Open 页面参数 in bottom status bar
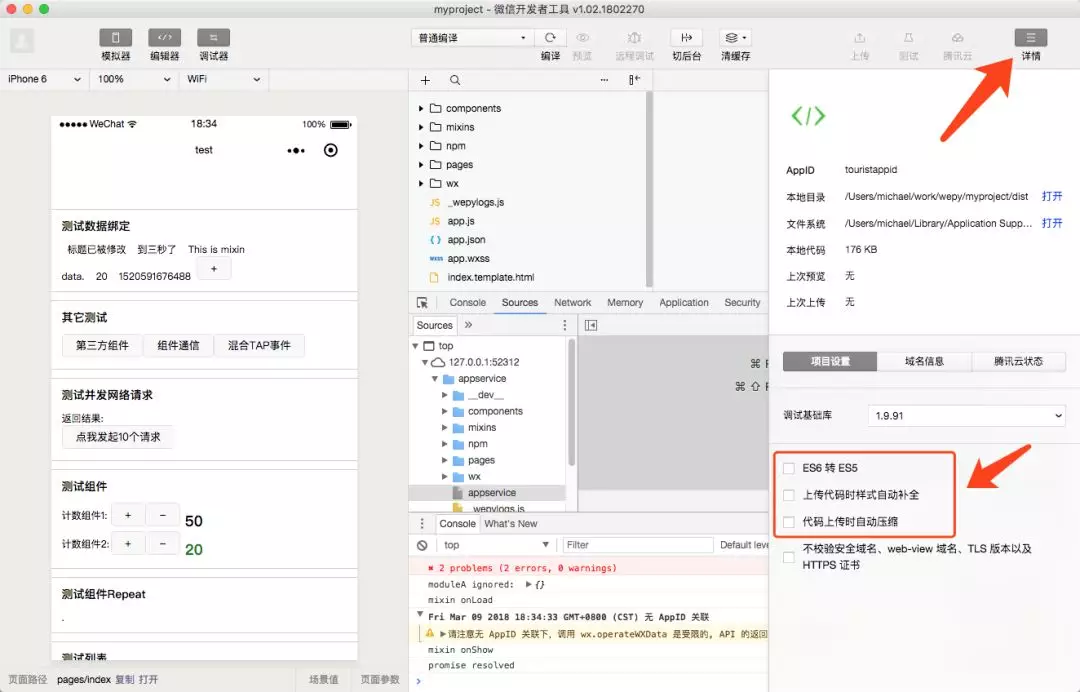 coord(380,680)
